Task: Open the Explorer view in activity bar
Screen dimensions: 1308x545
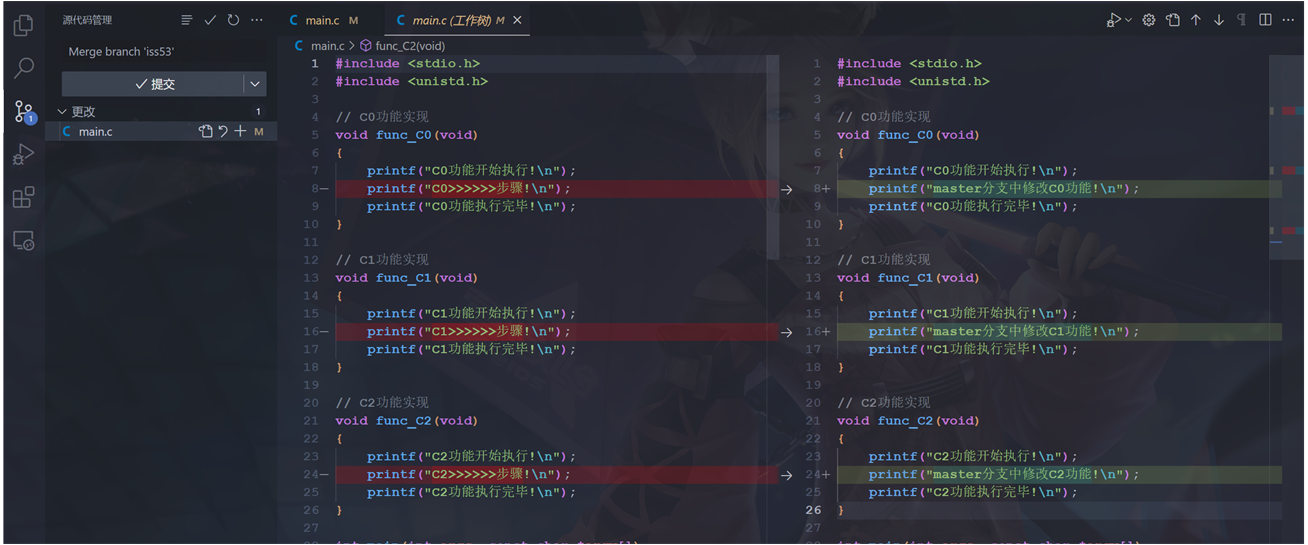Action: coord(23,25)
